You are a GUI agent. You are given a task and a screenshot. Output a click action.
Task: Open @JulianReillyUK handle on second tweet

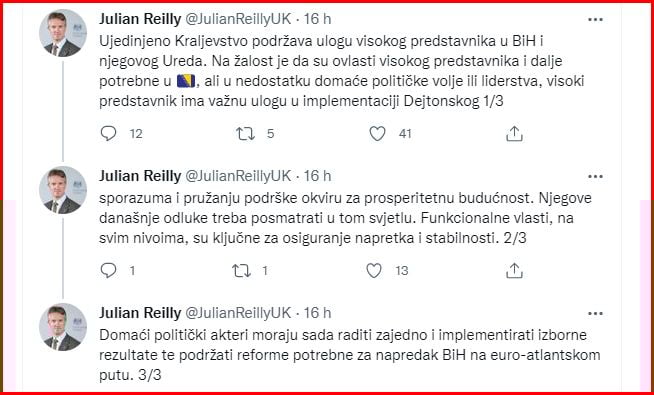coord(238,176)
